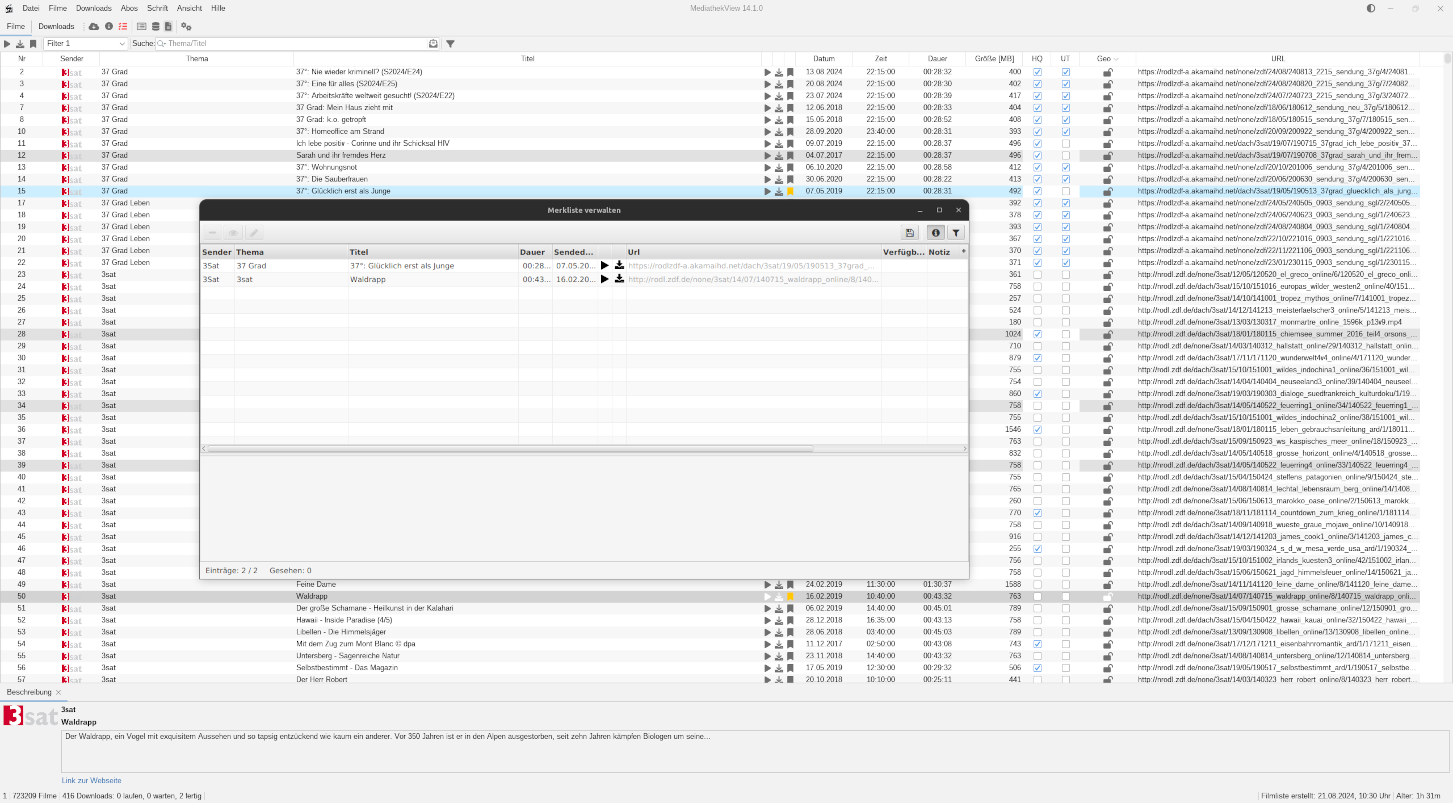Sort film list by Datum column

pos(824,59)
